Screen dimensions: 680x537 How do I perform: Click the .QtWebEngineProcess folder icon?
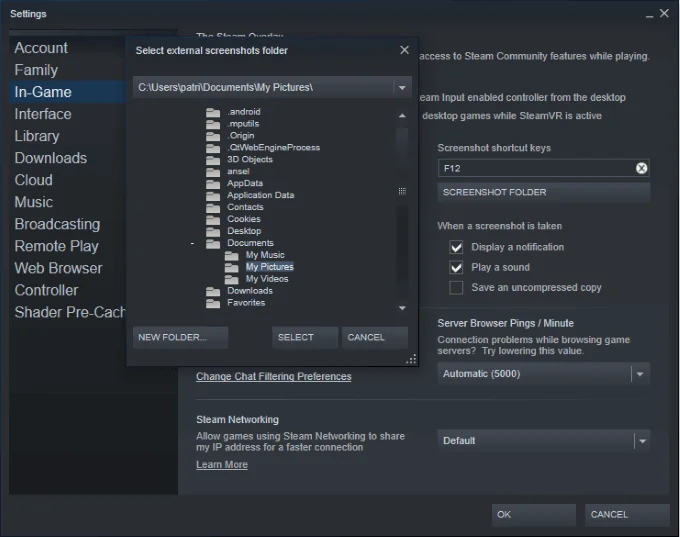(212, 148)
